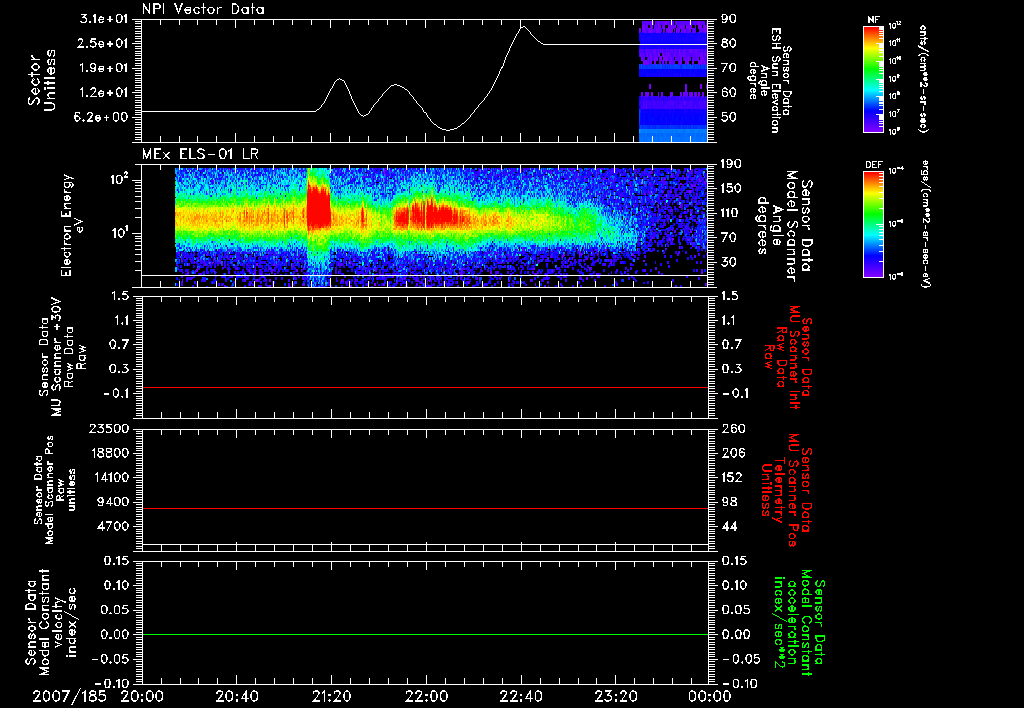Click the '3.1e+01' Sector tick label
Screen dimensions: 1024x708
tap(106, 19)
